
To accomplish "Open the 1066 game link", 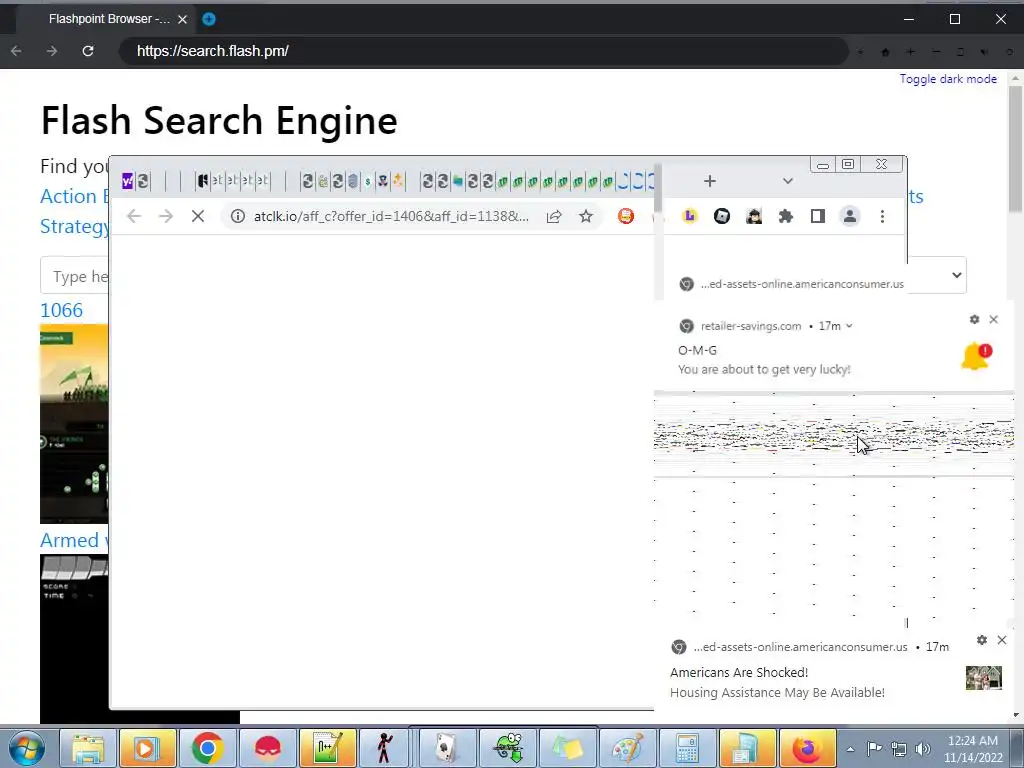I will (x=61, y=310).
